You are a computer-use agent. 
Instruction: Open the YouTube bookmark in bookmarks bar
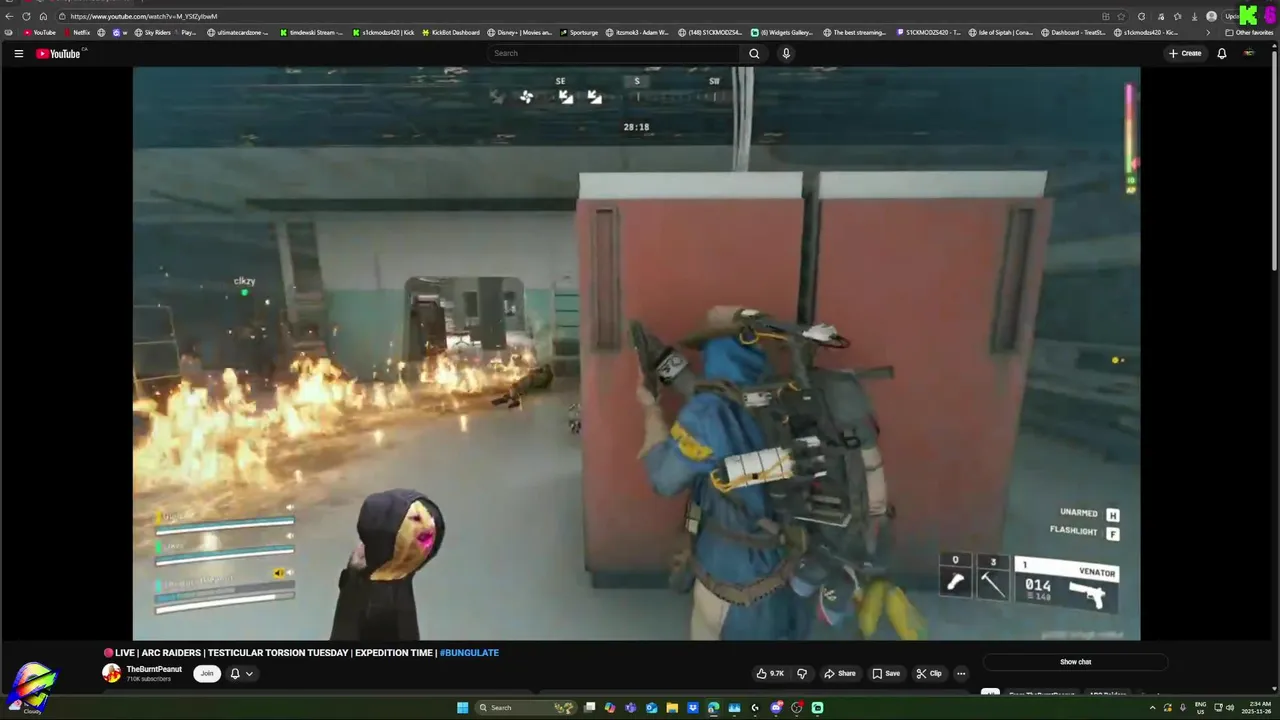[x=40, y=32]
